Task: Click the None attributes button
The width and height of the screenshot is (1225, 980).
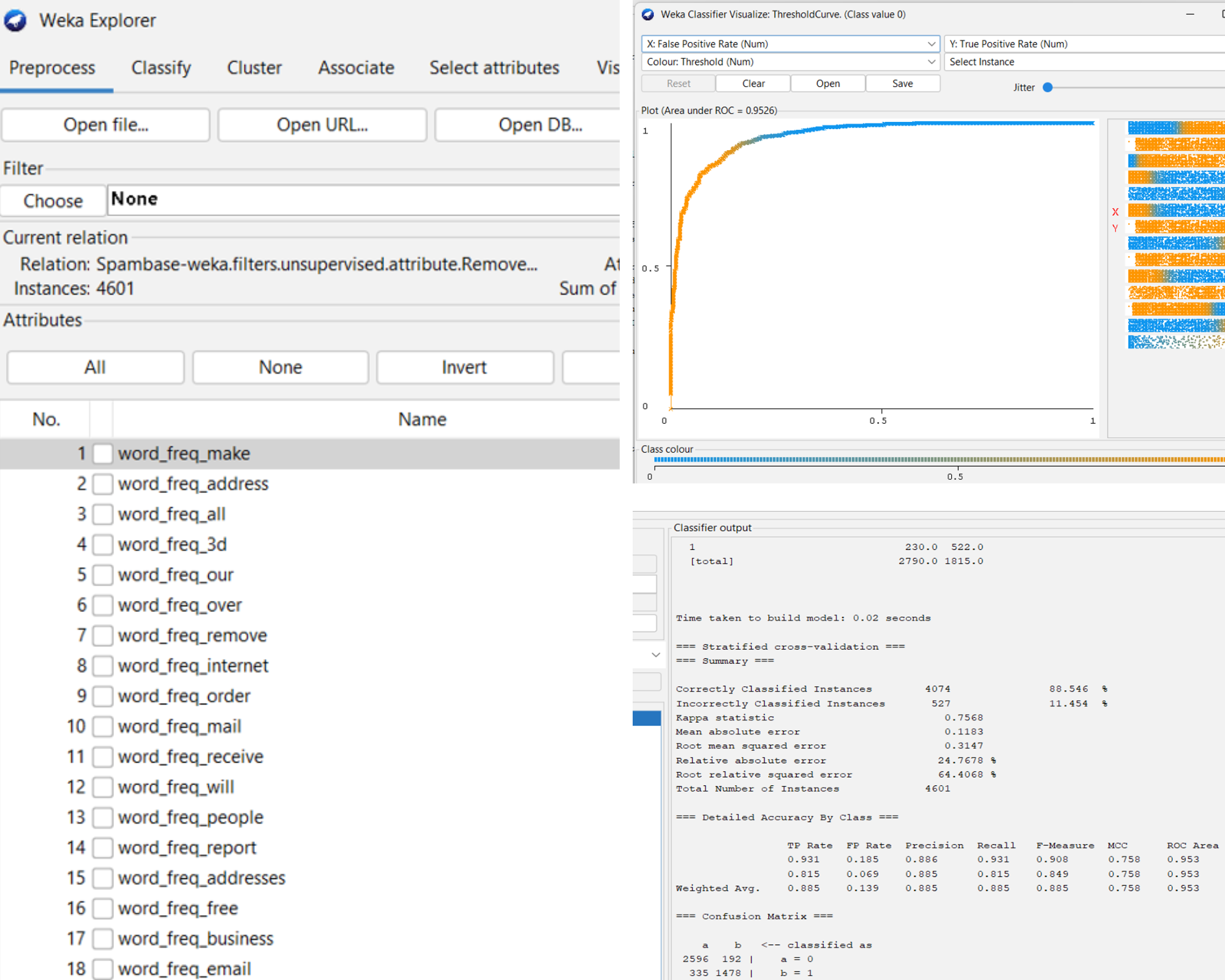Action: coord(281,367)
